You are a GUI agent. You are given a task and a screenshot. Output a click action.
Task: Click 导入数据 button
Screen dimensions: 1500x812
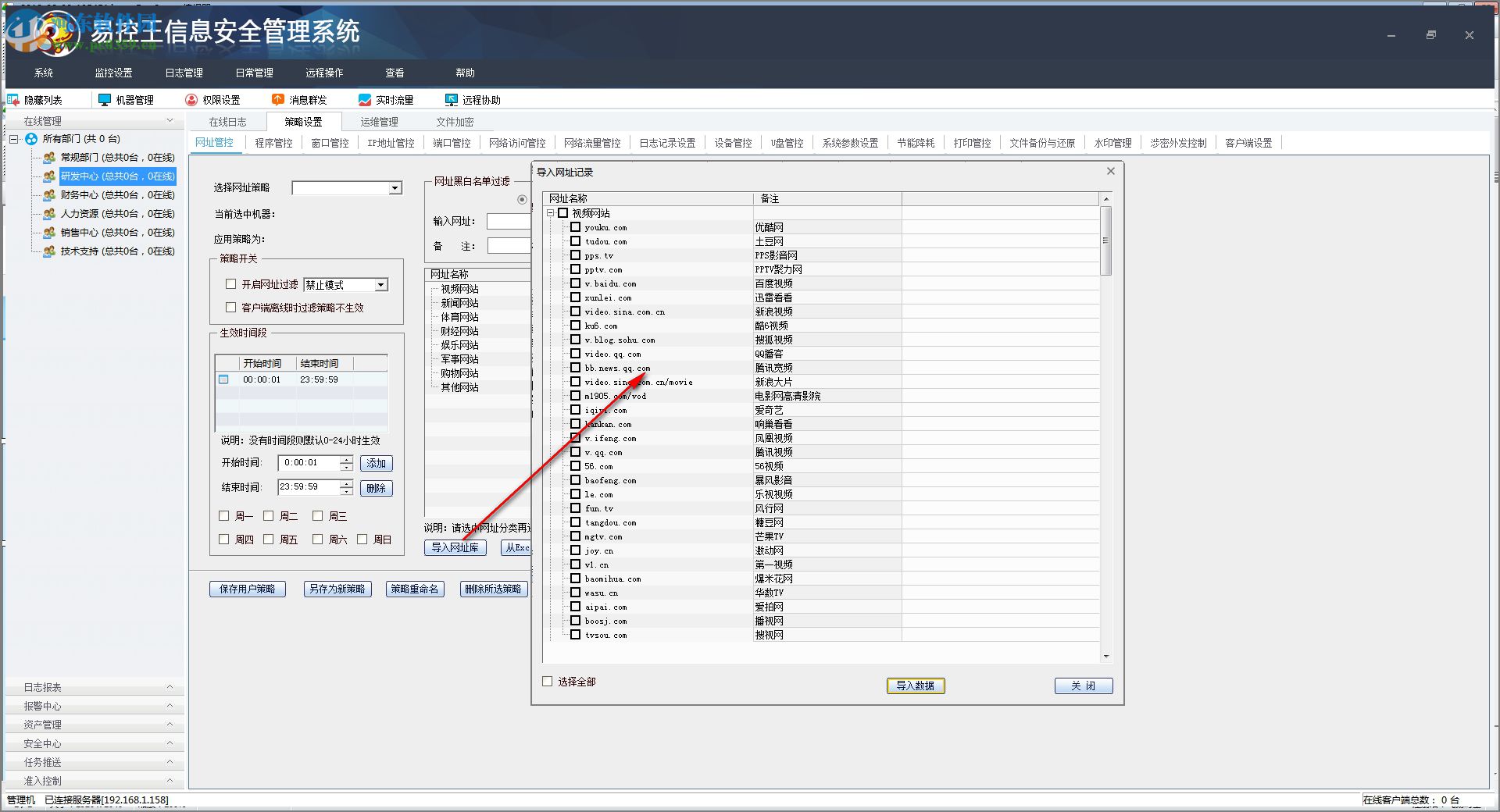(x=916, y=686)
